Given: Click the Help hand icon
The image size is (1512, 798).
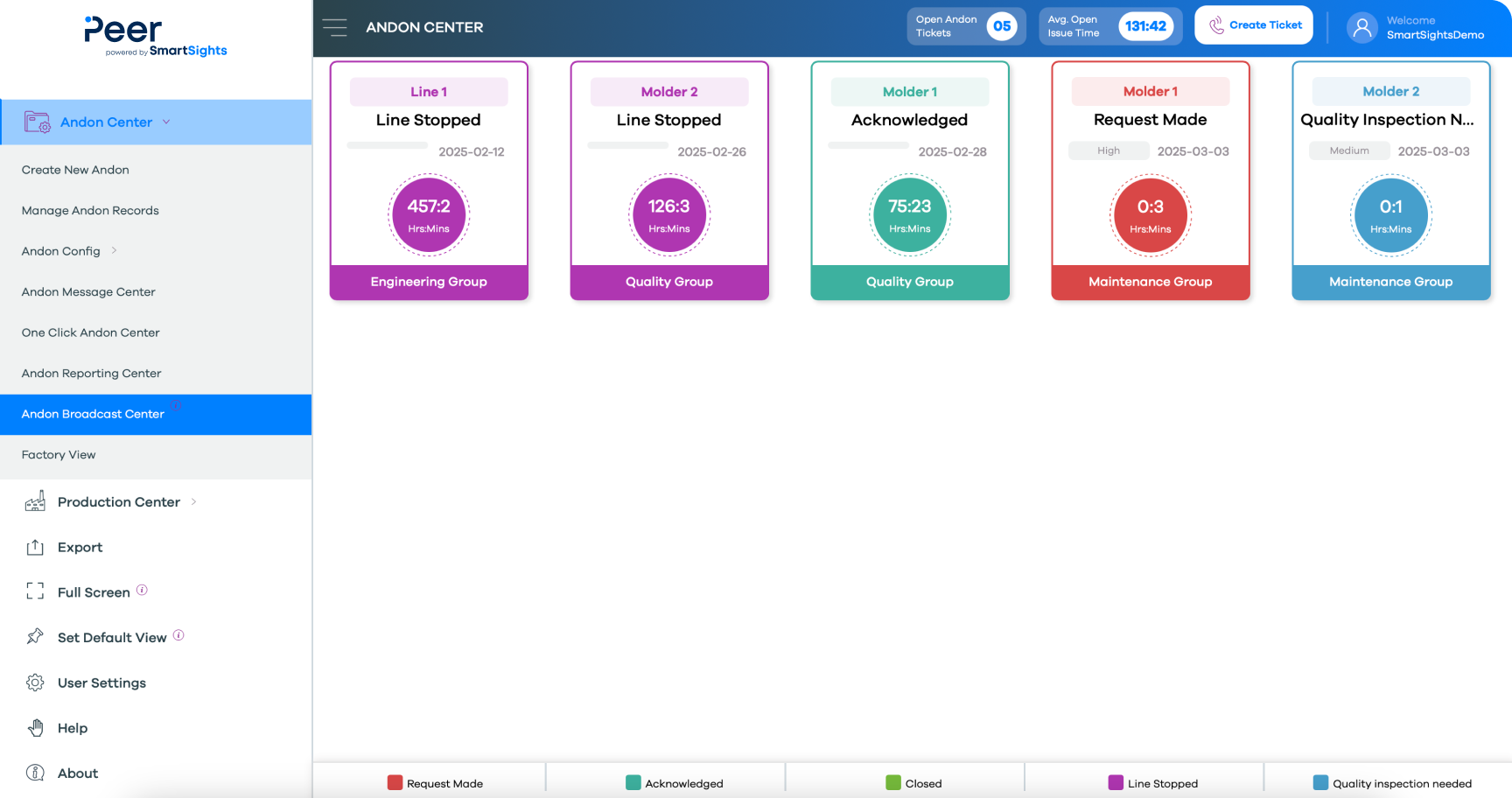Looking at the screenshot, I should pyautogui.click(x=35, y=728).
